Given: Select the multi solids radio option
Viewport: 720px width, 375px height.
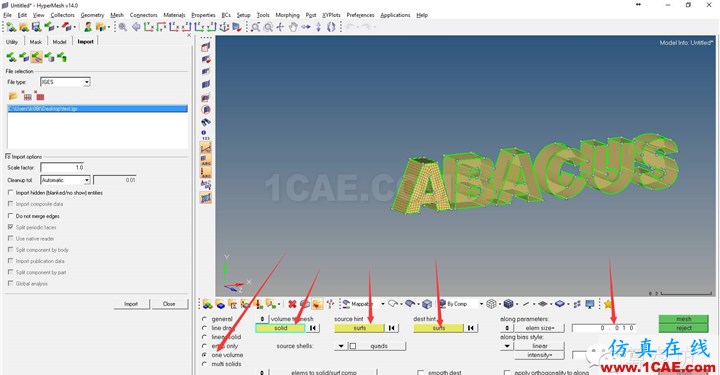Looking at the screenshot, I should [x=204, y=364].
